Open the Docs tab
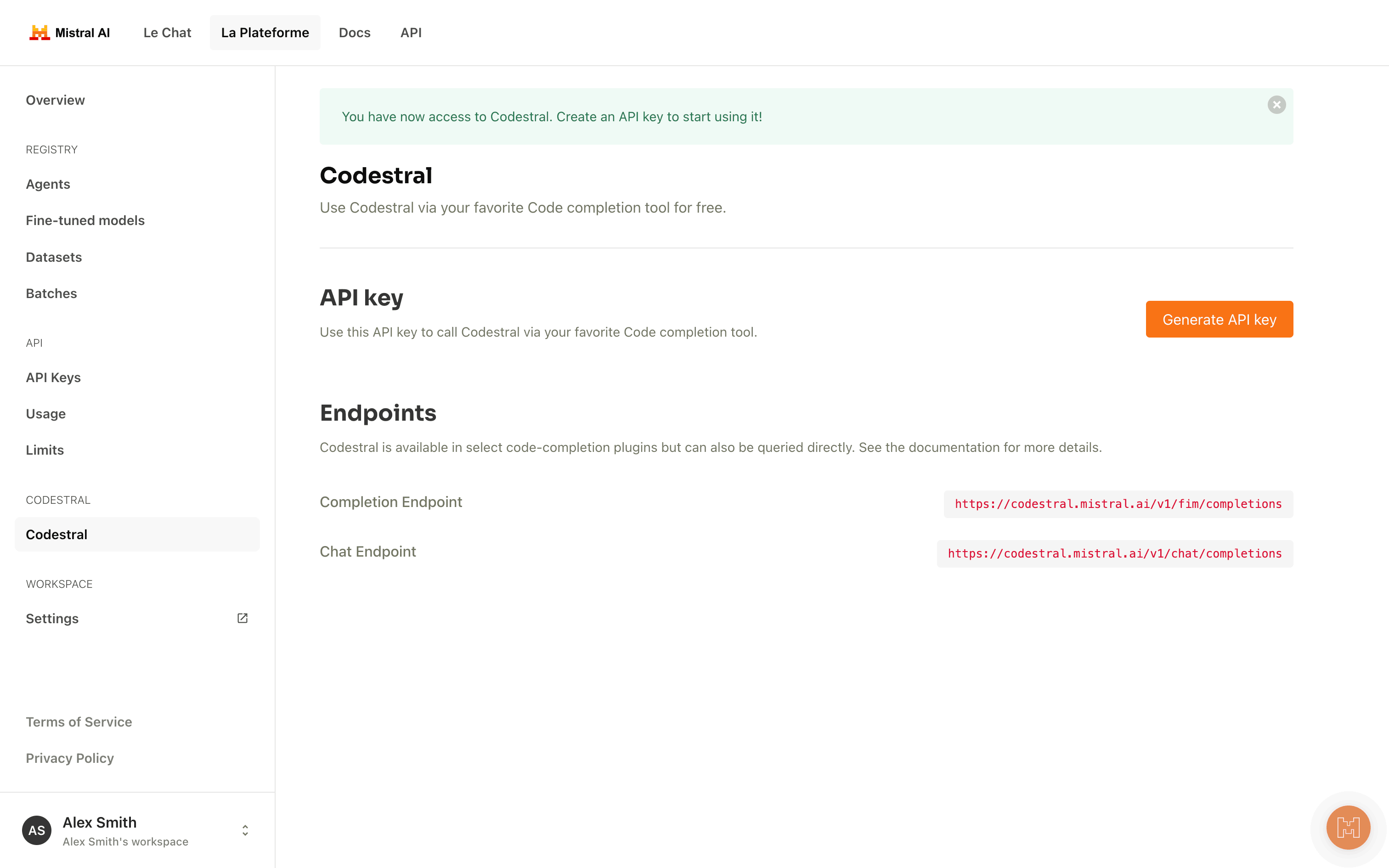Screen dimensions: 1389x868 354,33
